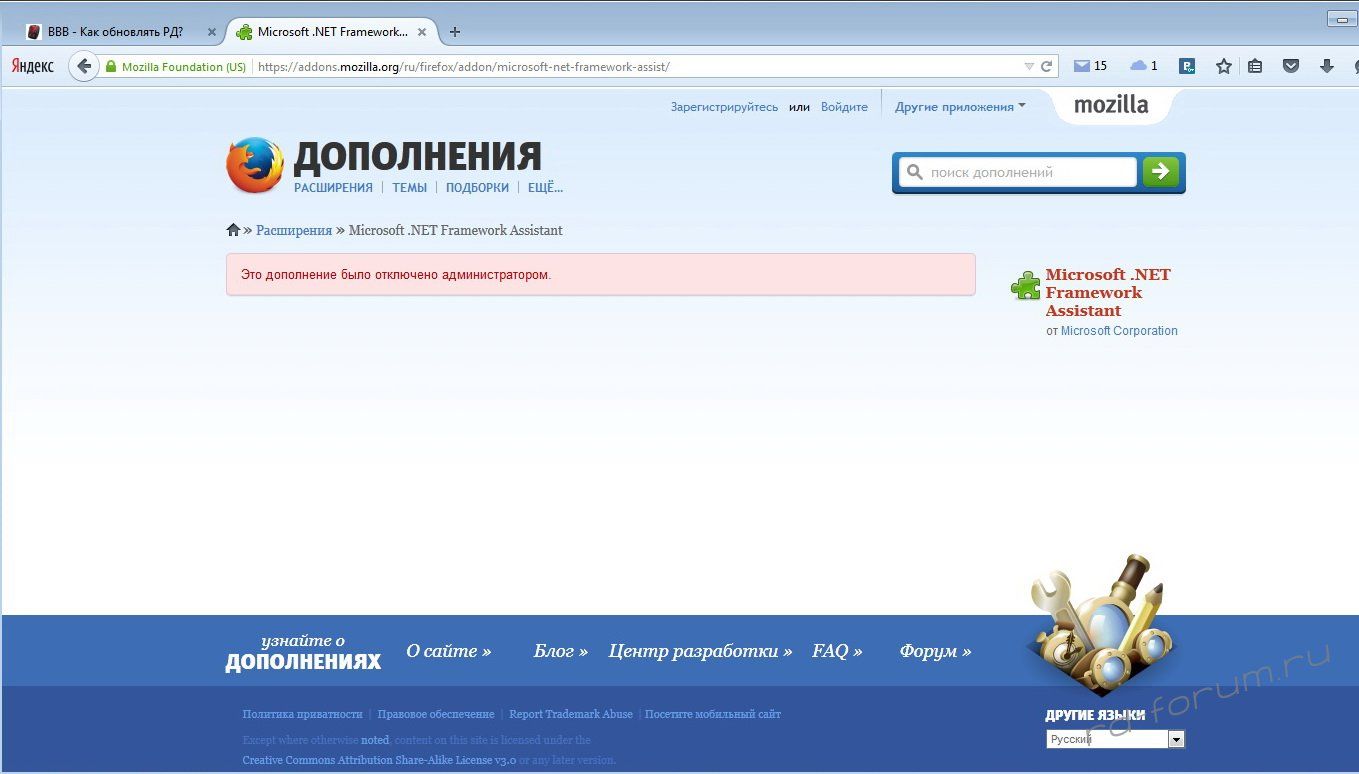Open the 'РАСШИРЕНИЯ' navigation menu item
Screen dimensions: 1359x774
pyautogui.click(x=333, y=188)
